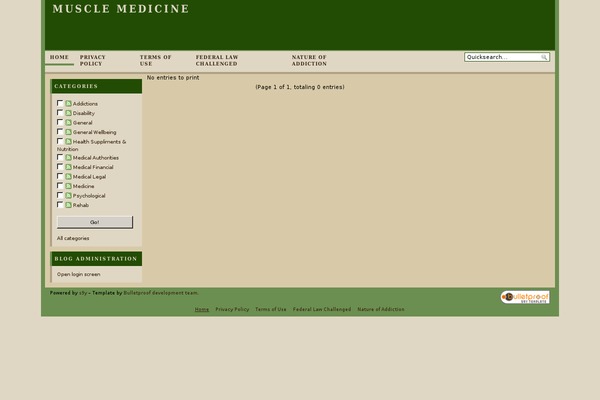The height and width of the screenshot is (400, 600).
Task: Click the footer Home link
Action: (x=202, y=309)
